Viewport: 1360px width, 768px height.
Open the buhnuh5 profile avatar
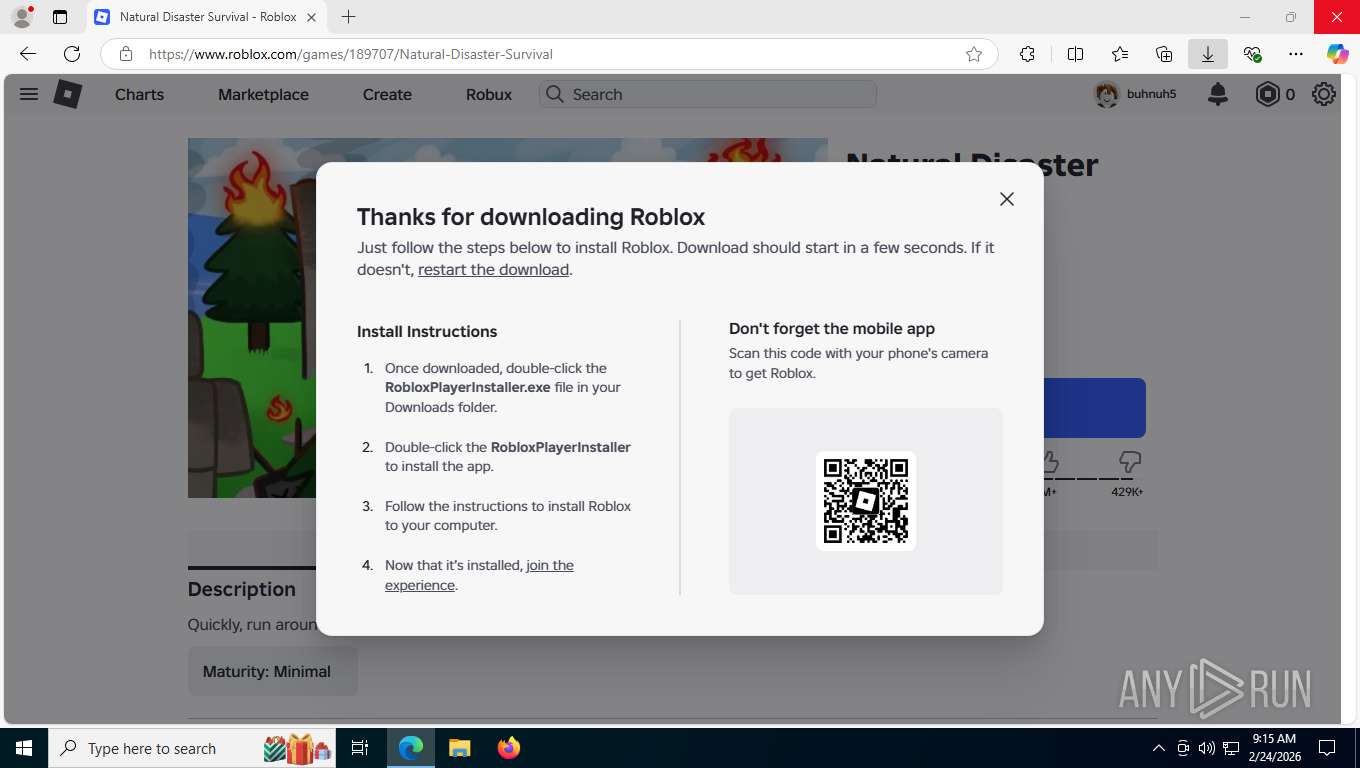[1106, 95]
